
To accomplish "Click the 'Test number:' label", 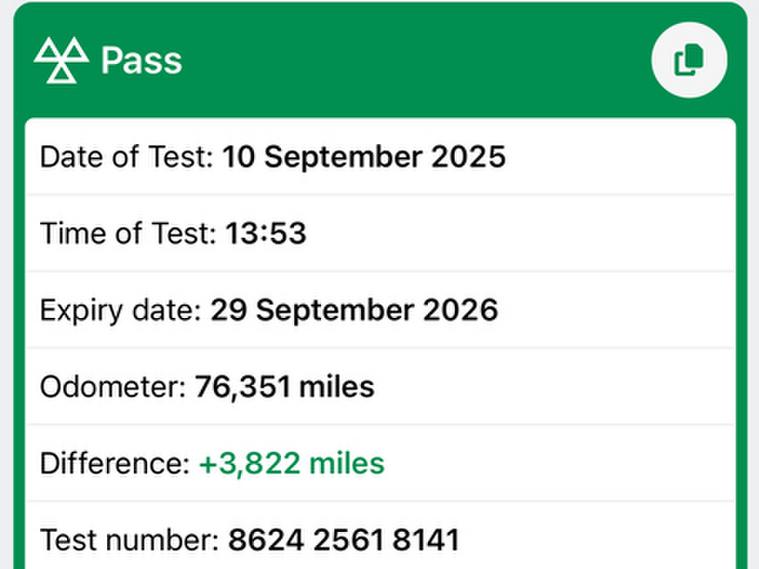I will point(129,541).
